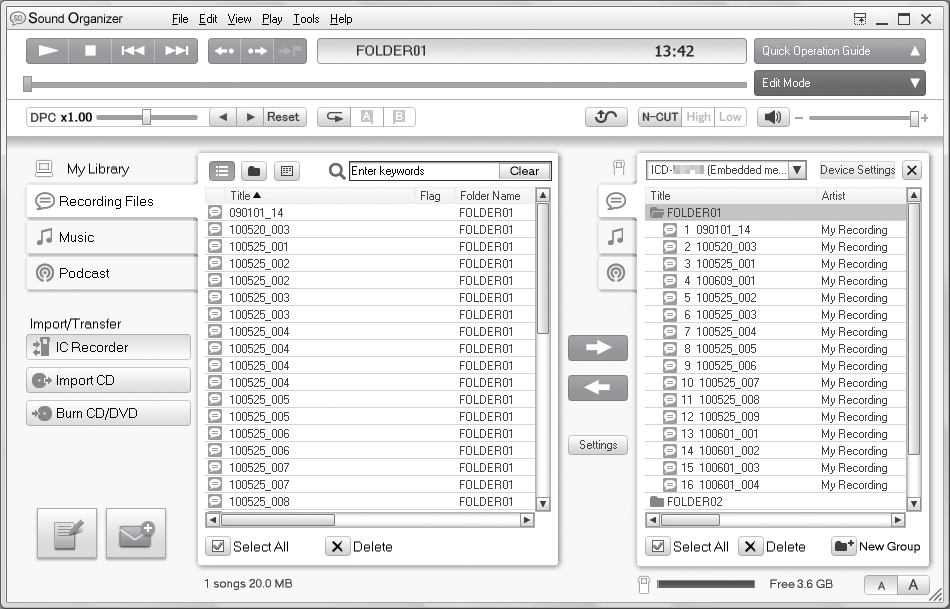The width and height of the screenshot is (950, 609).
Task: Open IC Recorder import/transfer
Action: (x=108, y=347)
